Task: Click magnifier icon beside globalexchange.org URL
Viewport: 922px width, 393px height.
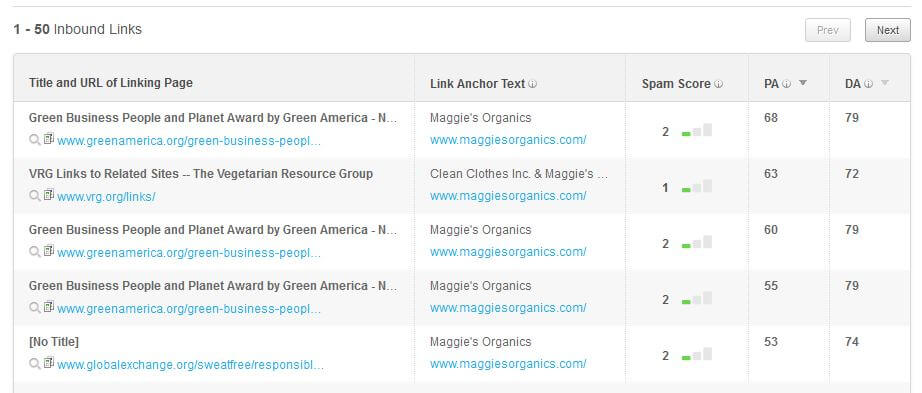Action: (x=35, y=364)
